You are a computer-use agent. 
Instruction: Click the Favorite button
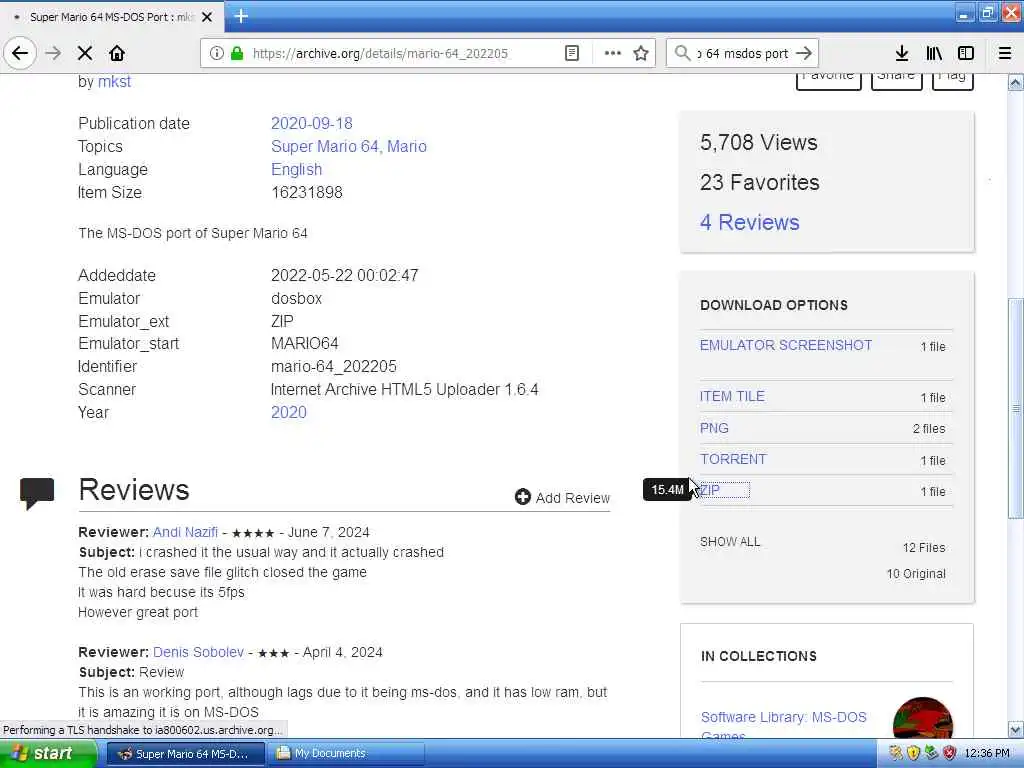(828, 80)
